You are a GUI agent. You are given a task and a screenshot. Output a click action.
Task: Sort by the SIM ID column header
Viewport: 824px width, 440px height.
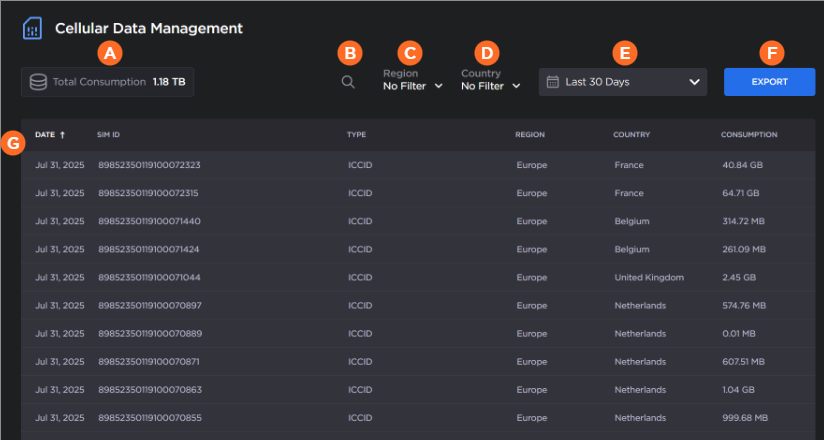(x=108, y=134)
